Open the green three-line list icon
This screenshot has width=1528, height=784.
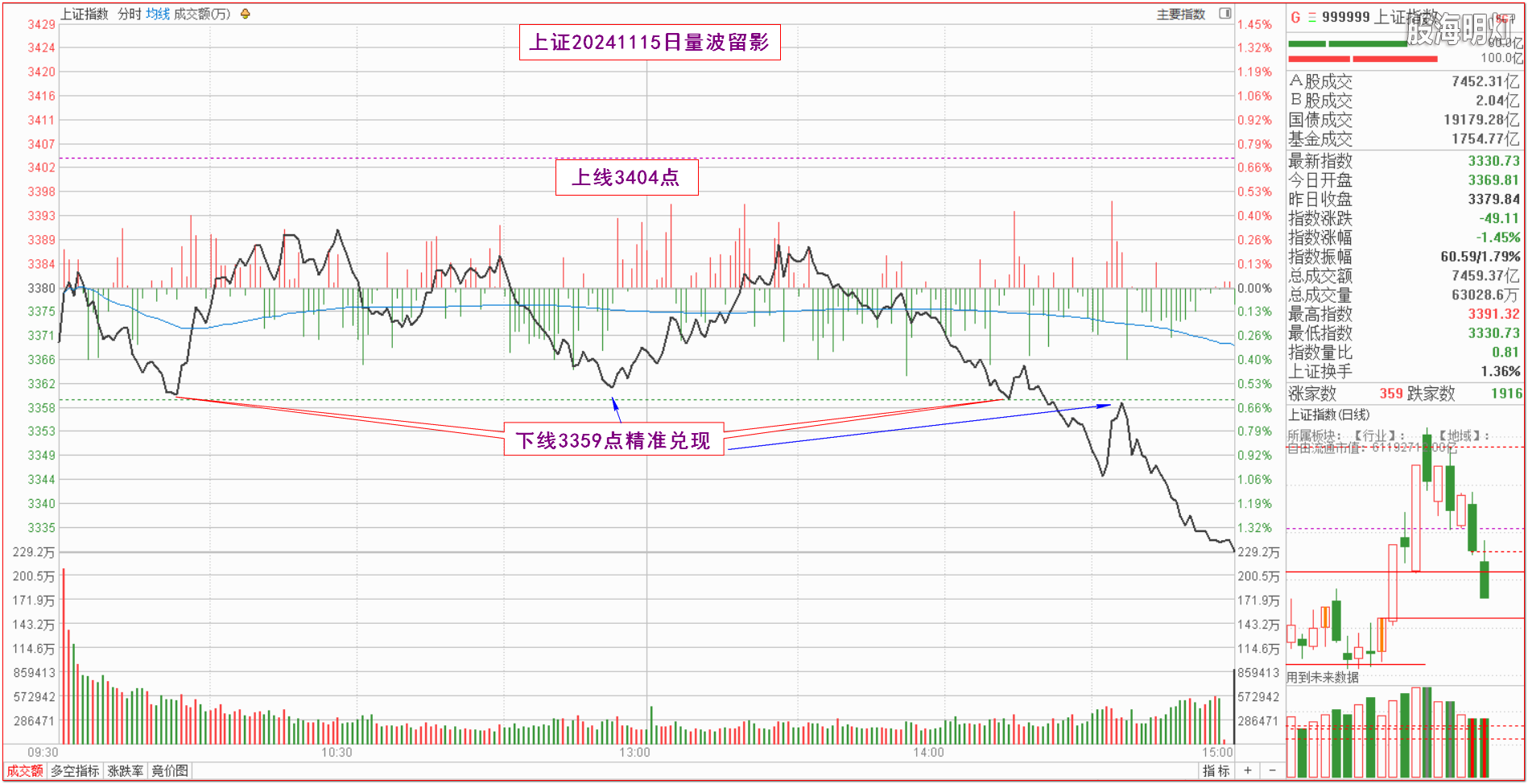[1312, 17]
